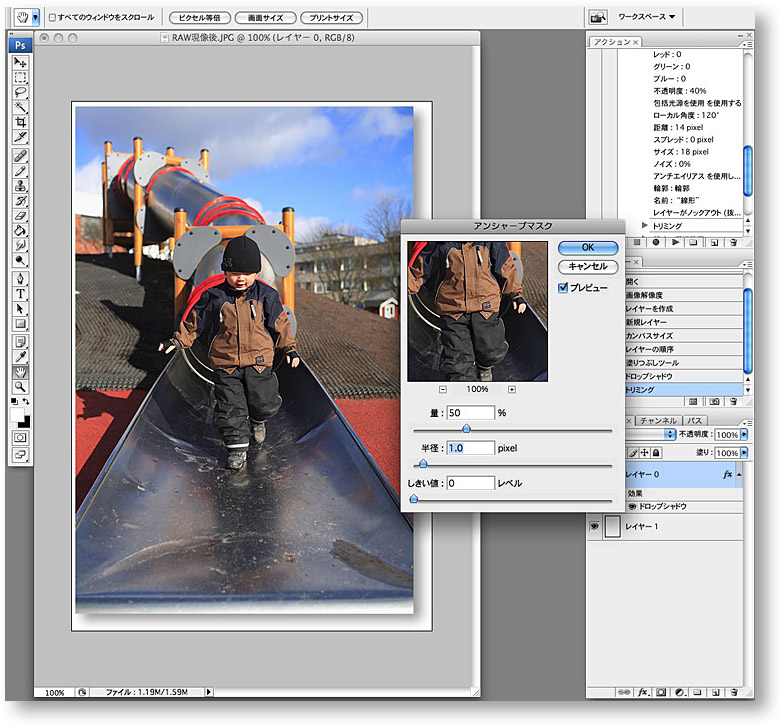780x726 pixels.
Task: Click the 量 amount slider handle
Action: (x=466, y=428)
